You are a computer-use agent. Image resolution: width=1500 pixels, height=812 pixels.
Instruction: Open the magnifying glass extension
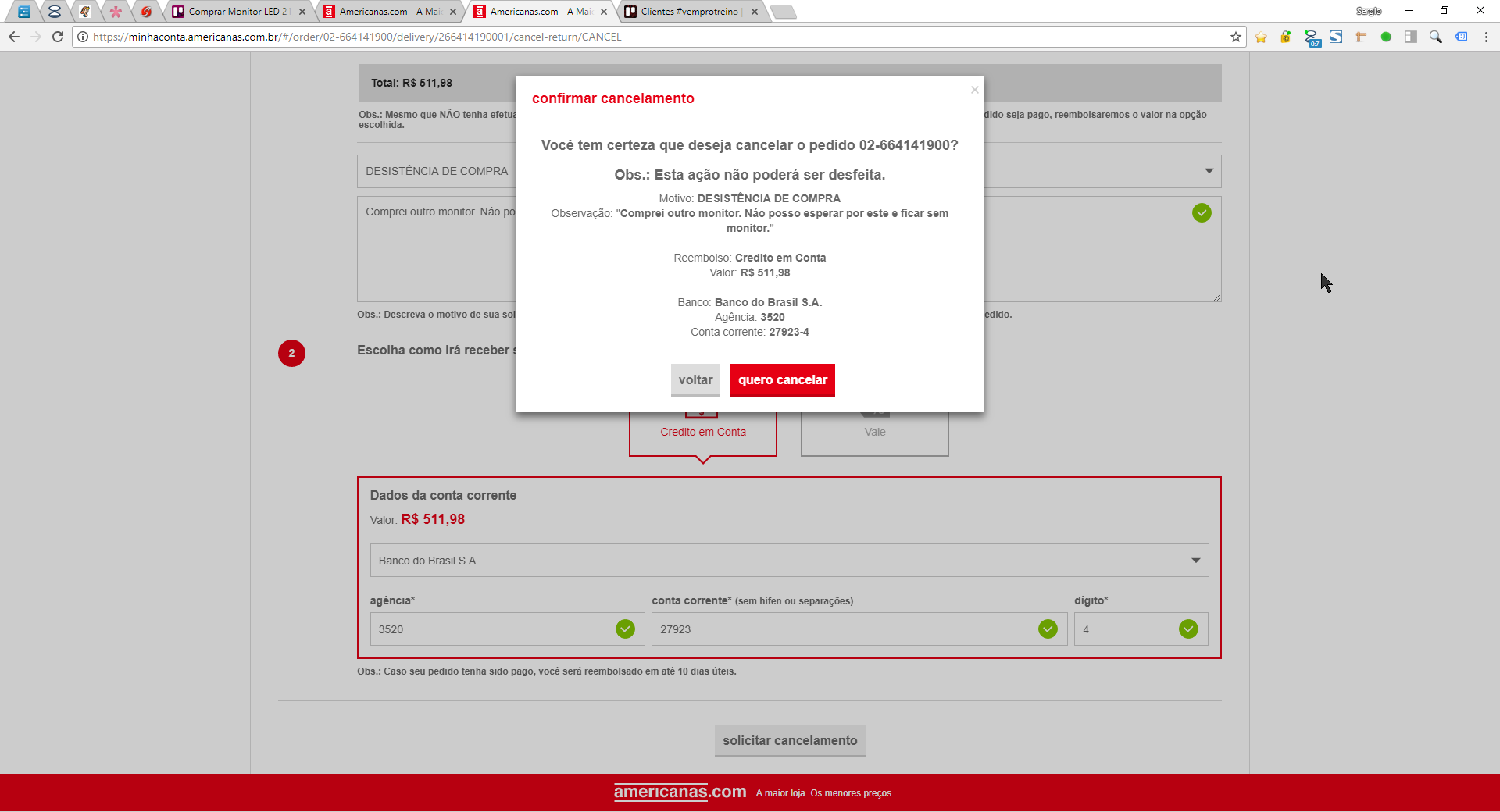tap(1436, 37)
